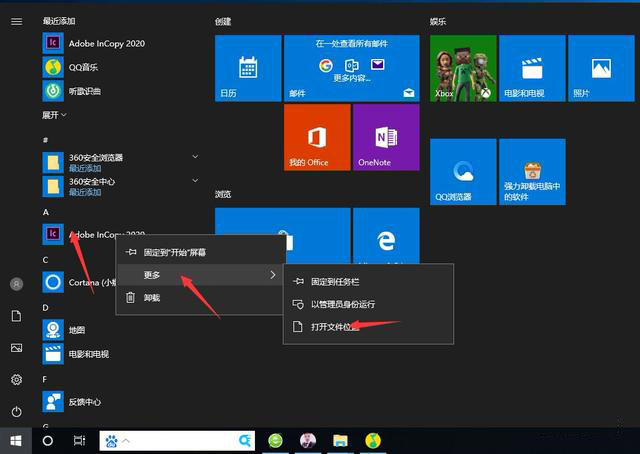This screenshot has width=640, height=454.
Task: Open Adobe InCopy 2020 under recently added
Action: 94,43
